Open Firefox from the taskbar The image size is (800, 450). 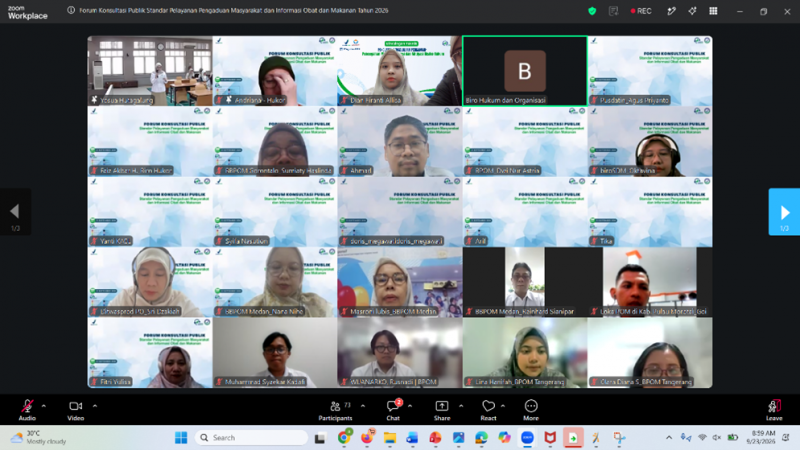click(367, 438)
